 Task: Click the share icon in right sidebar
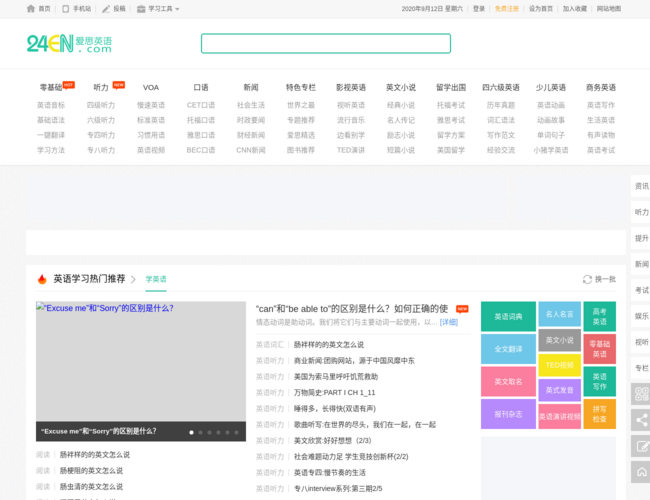coord(641,420)
